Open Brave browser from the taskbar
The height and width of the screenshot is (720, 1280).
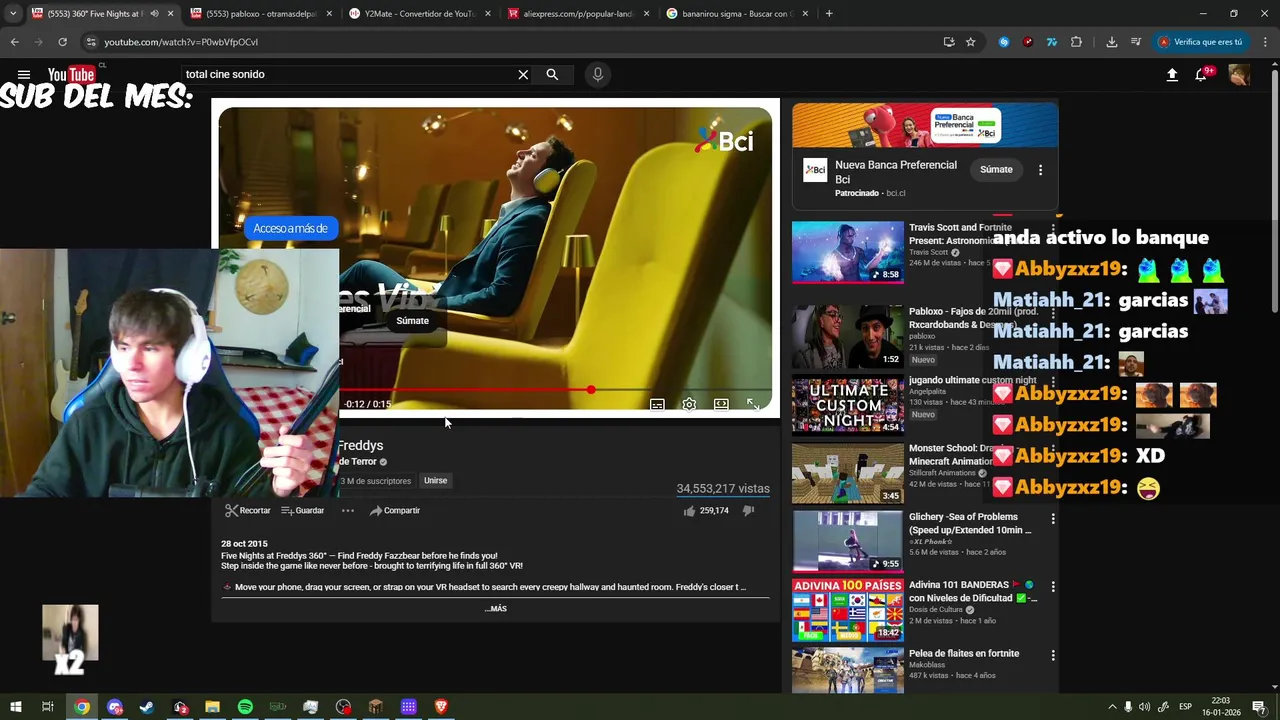pyautogui.click(x=441, y=707)
